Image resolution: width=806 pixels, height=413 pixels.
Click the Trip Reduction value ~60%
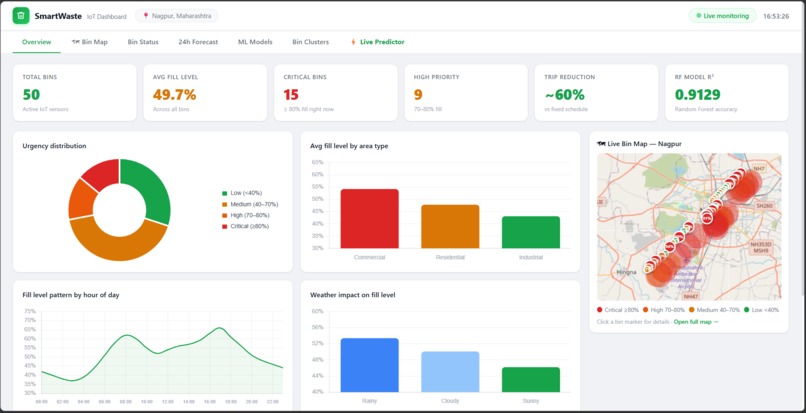pyautogui.click(x=564, y=95)
